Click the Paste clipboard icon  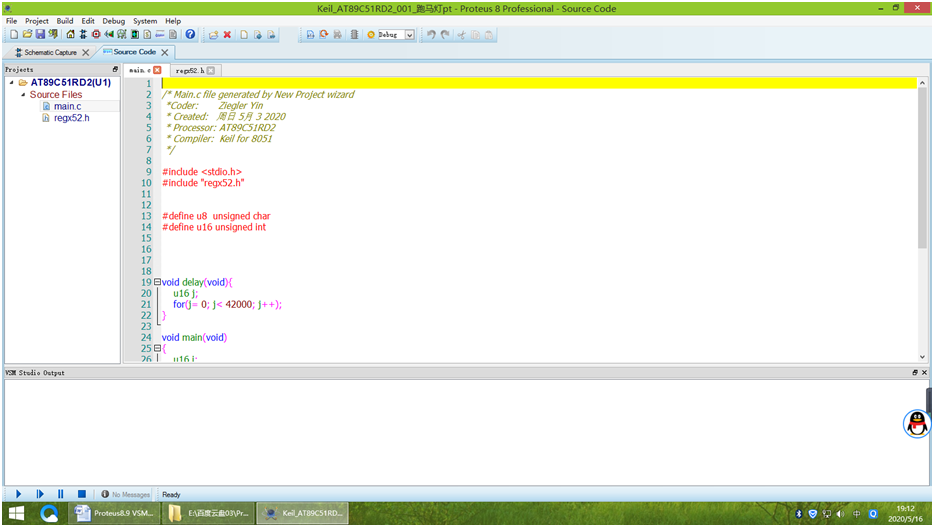point(489,35)
